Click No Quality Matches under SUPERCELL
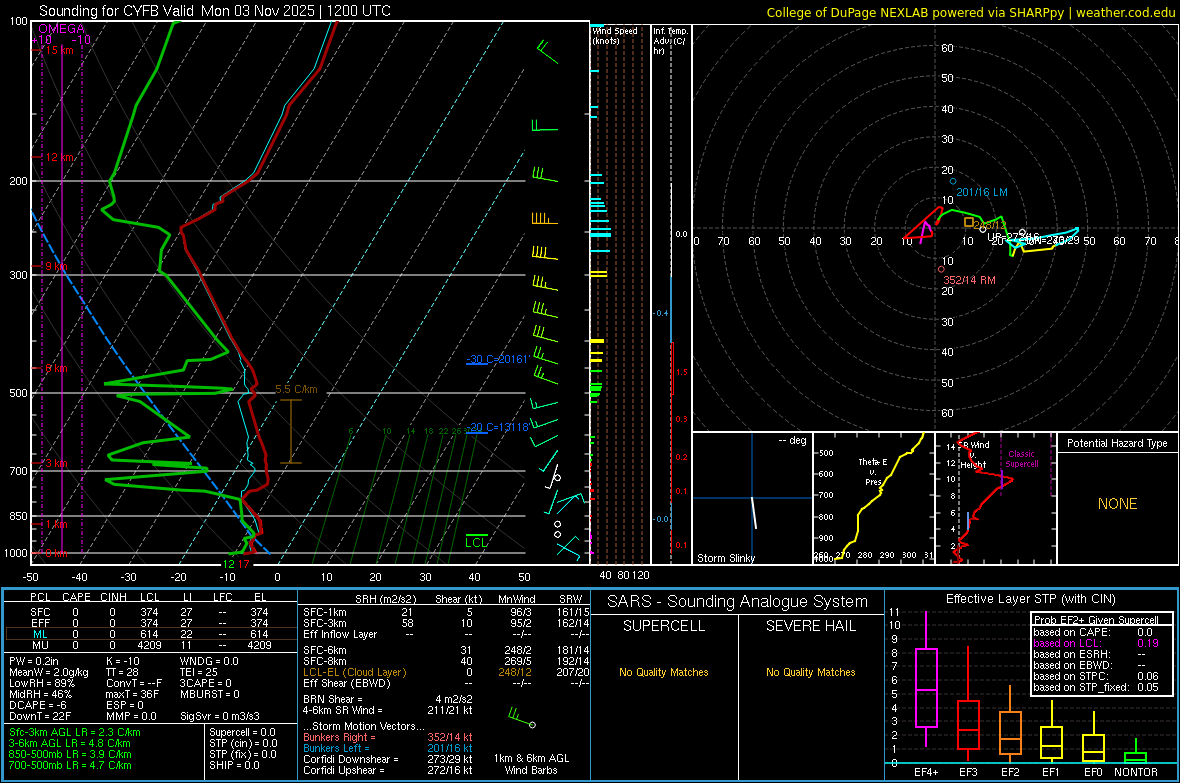This screenshot has height=783, width=1180. click(664, 672)
